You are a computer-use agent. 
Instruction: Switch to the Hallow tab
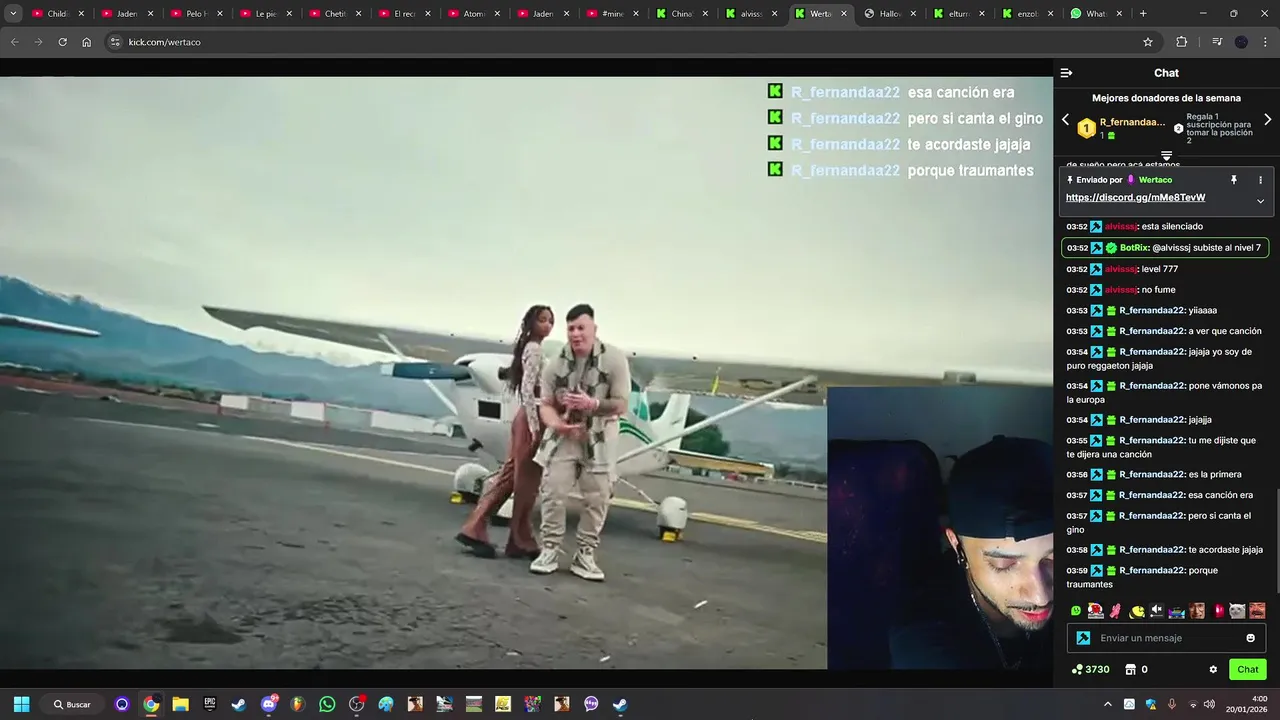point(889,14)
